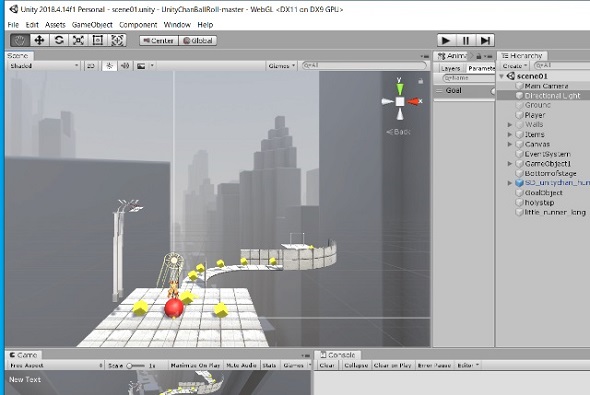
Task: Expand the GameObject1 object
Action: click(510, 164)
